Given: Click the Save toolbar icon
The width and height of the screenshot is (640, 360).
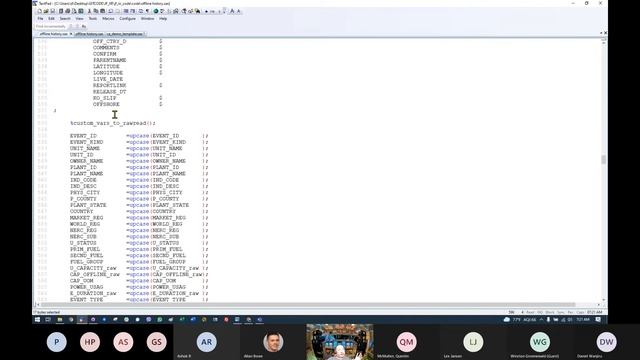Looking at the screenshot, I should (53, 11).
